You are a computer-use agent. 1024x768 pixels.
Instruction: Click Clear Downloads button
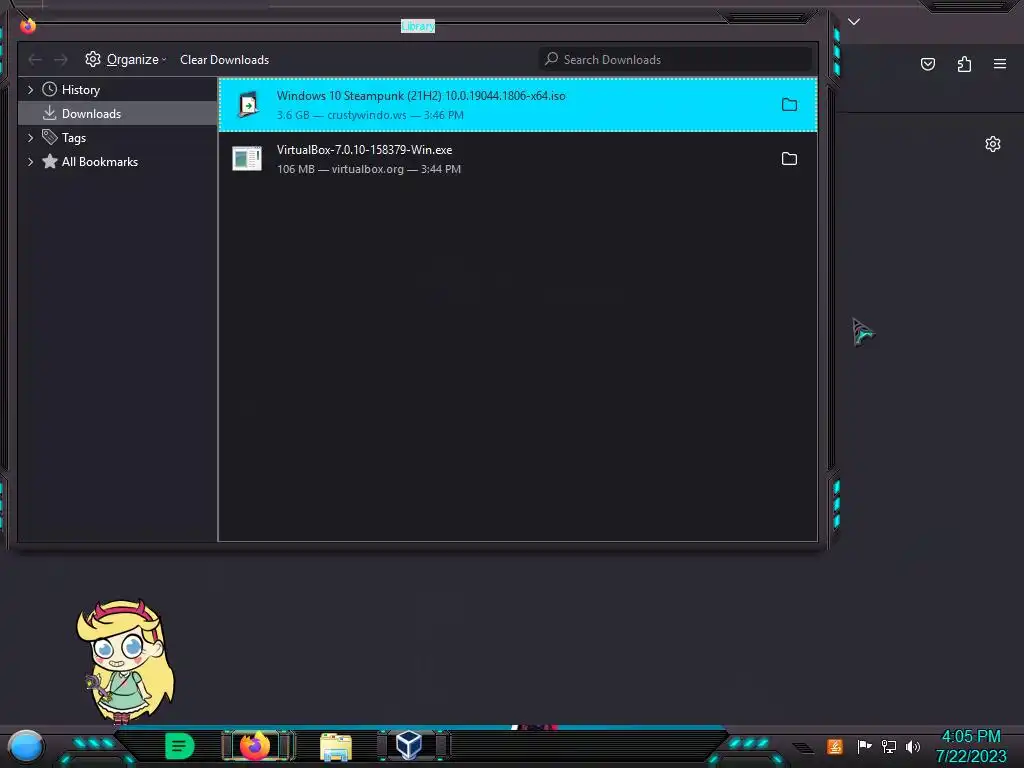(224, 59)
